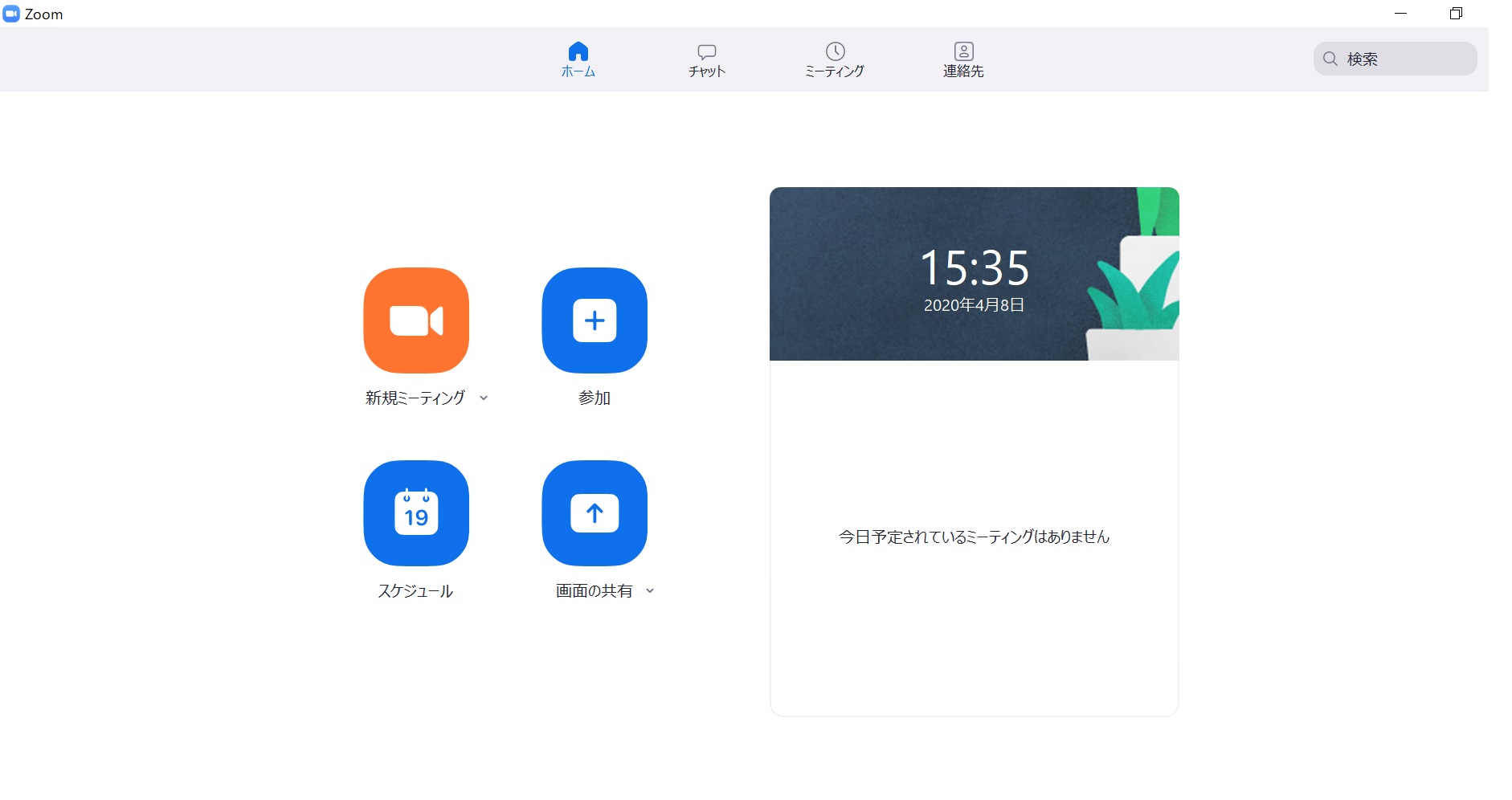Expand the 新規ミーティング dropdown chevron
This screenshot has width=1512, height=800.
click(484, 398)
